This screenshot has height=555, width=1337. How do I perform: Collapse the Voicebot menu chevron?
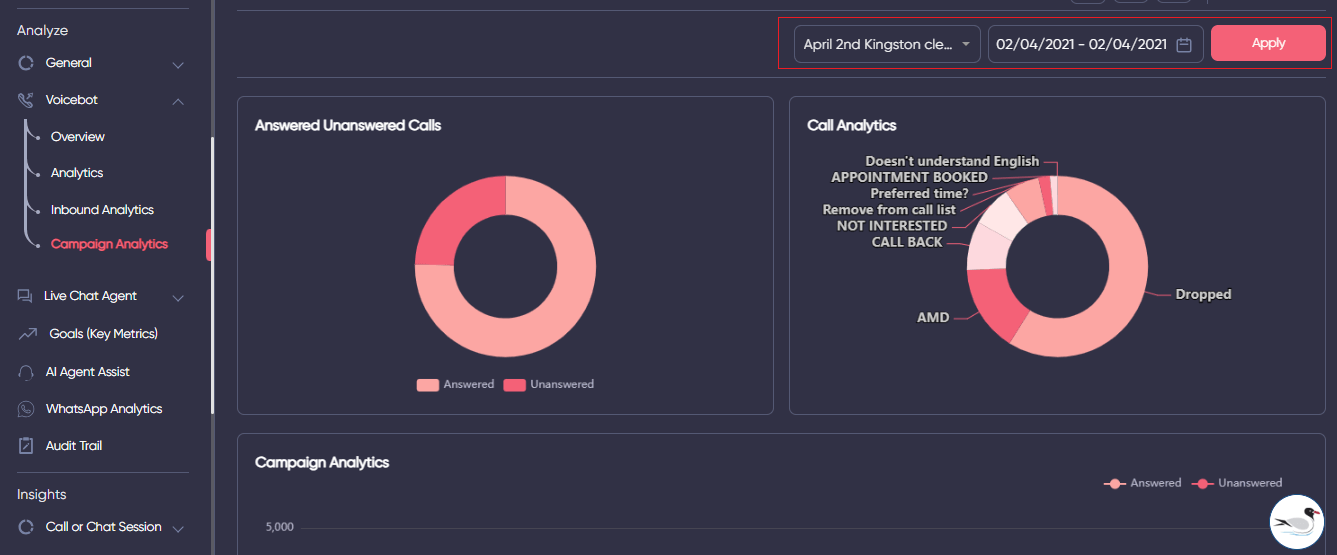[x=178, y=101]
